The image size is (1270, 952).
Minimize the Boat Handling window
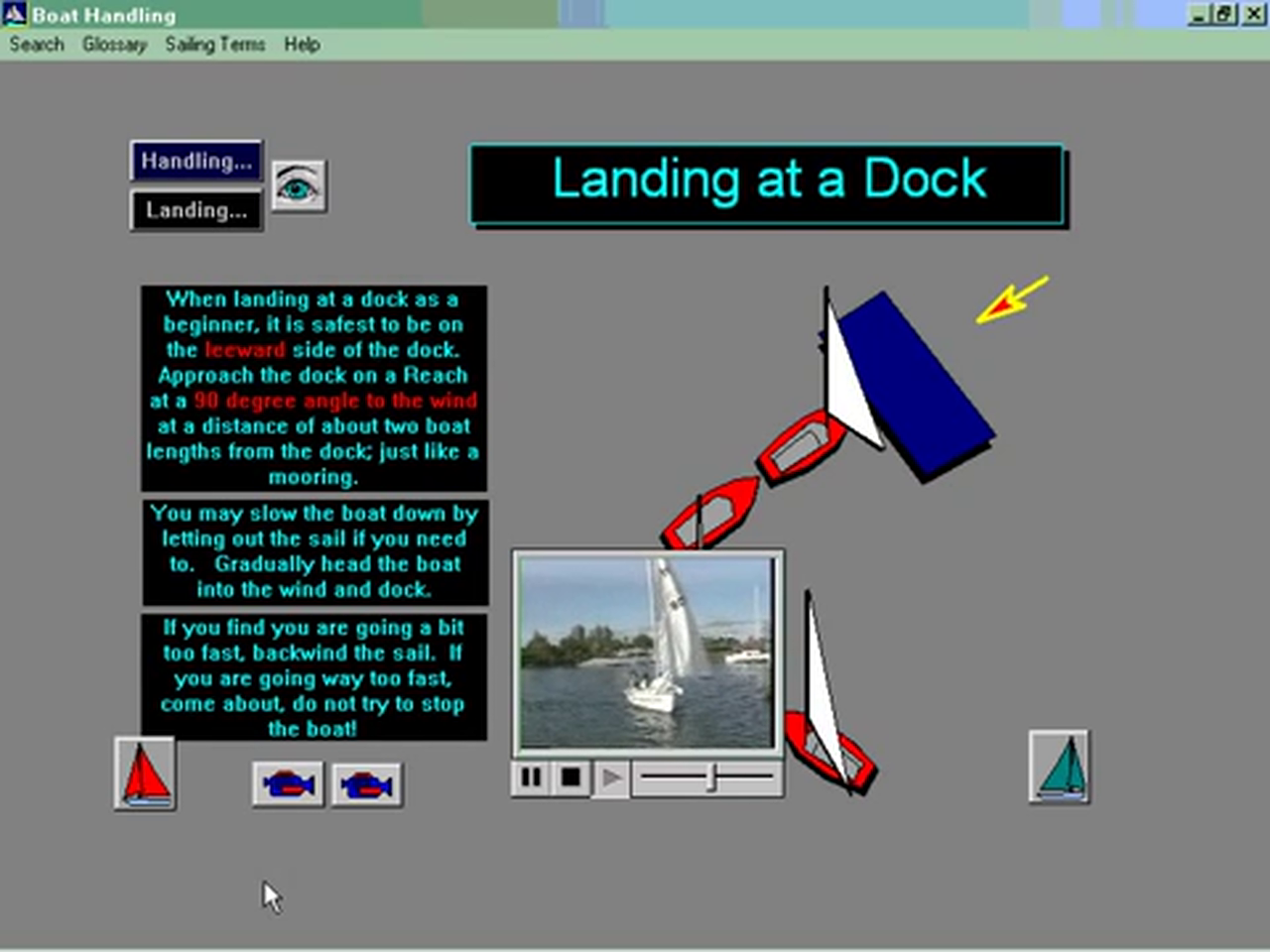point(1201,14)
